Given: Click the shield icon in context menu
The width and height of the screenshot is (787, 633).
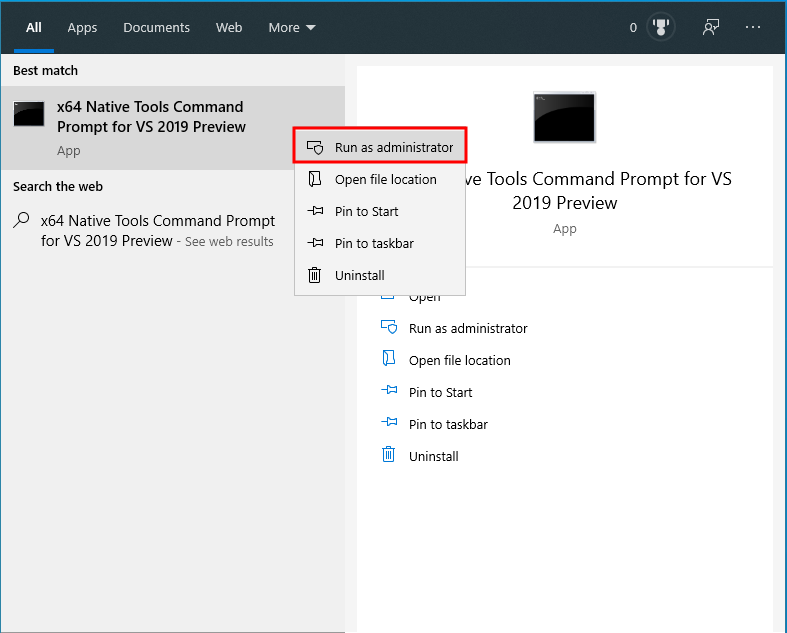Looking at the screenshot, I should (315, 148).
